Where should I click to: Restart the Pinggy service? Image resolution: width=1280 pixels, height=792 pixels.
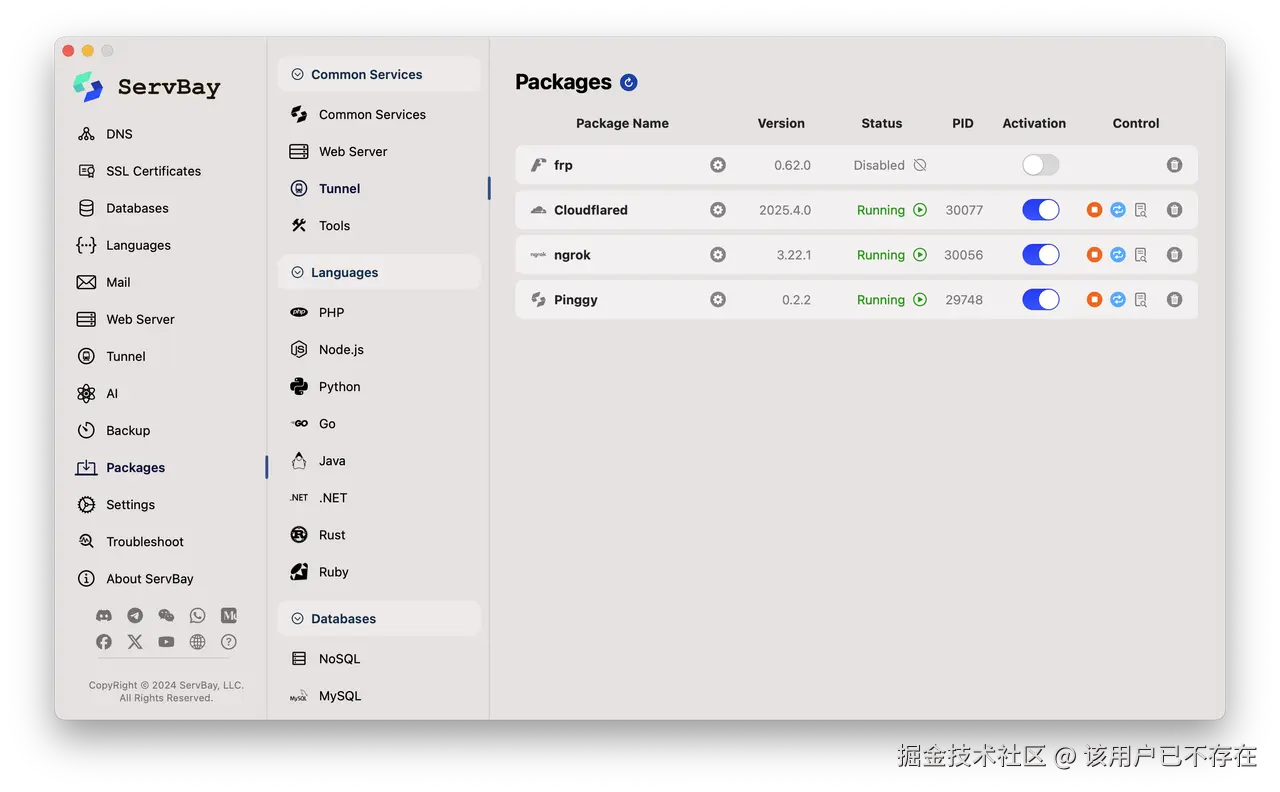pyautogui.click(x=1118, y=300)
